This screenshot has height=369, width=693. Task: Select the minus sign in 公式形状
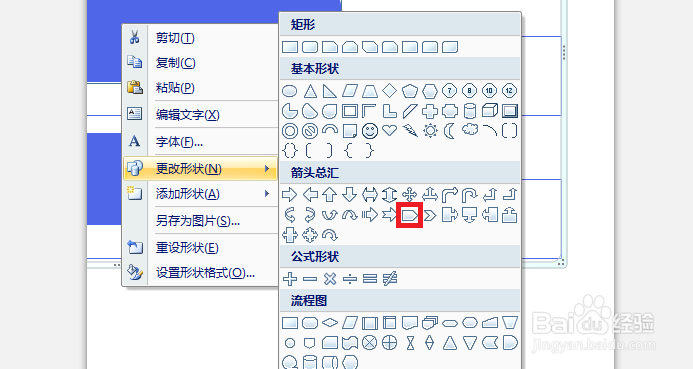(310, 279)
